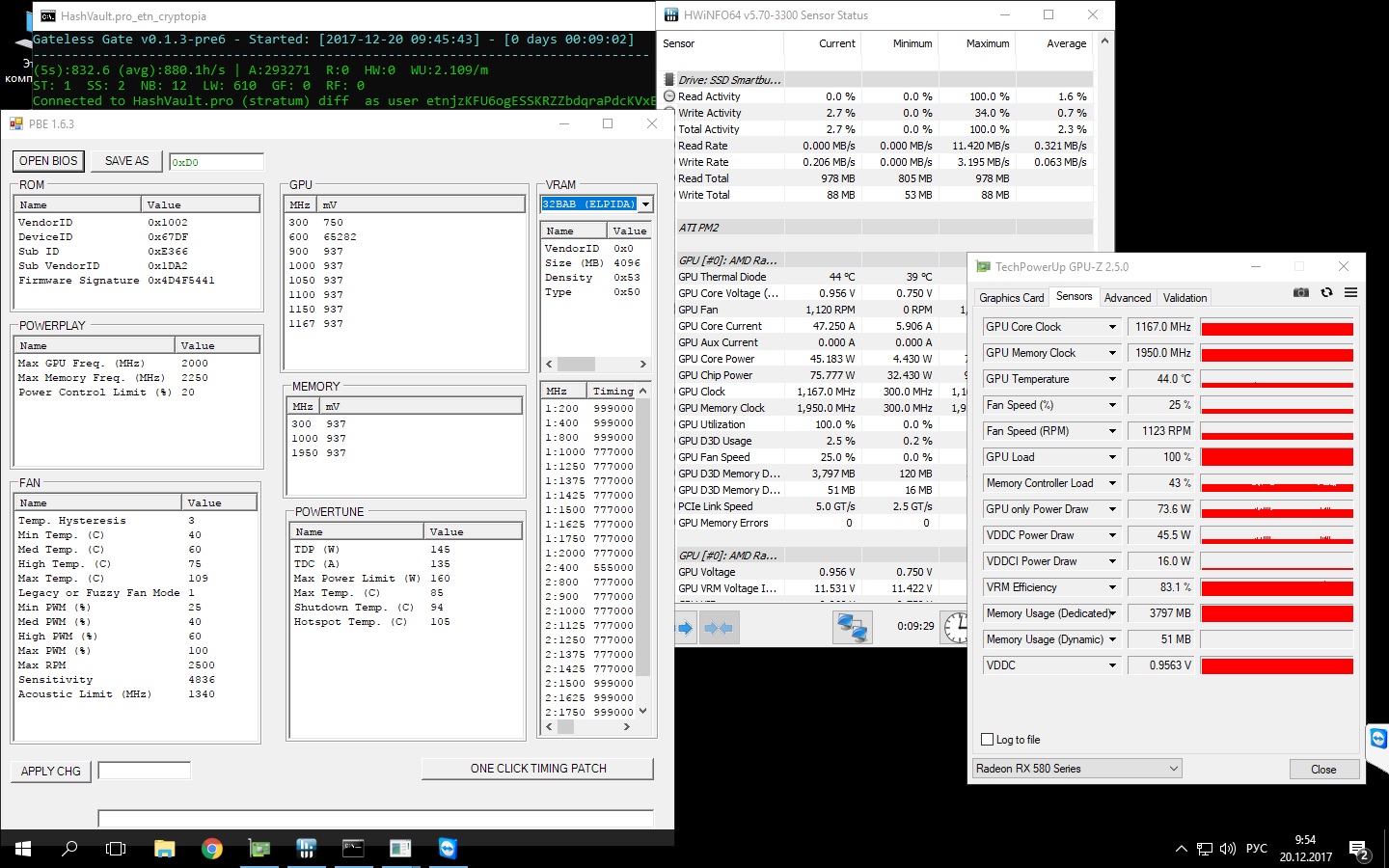Open the GPU Core Clock sensor dropdown

point(1112,327)
